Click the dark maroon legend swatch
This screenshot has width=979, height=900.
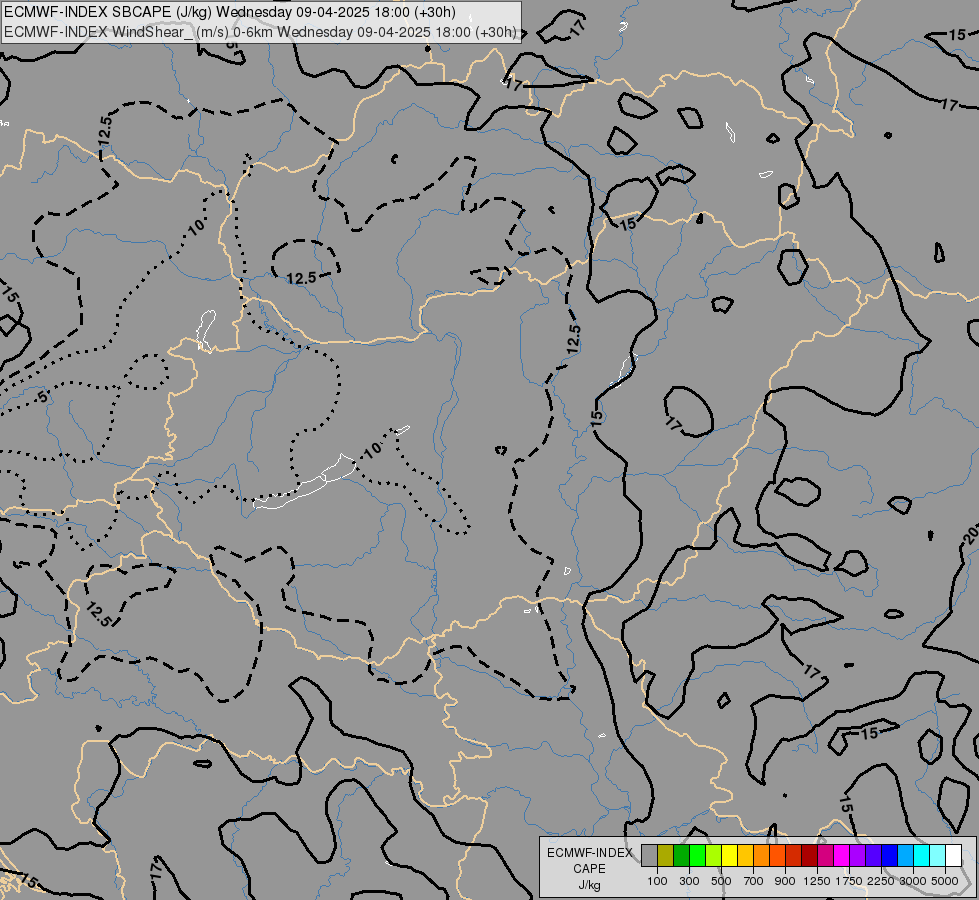pyautogui.click(x=809, y=856)
